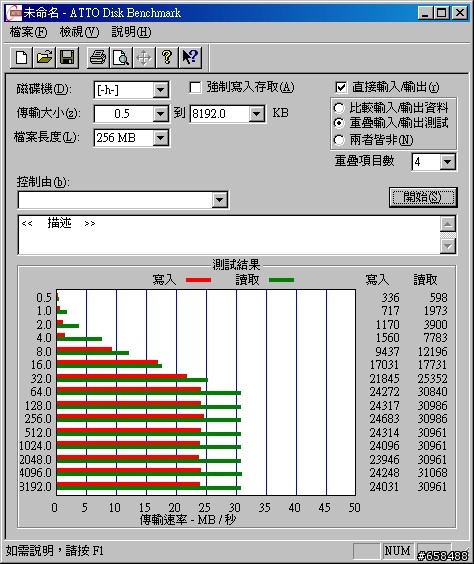Click the NUM indicator in status bar
This screenshot has width=474, height=564.
(x=397, y=551)
